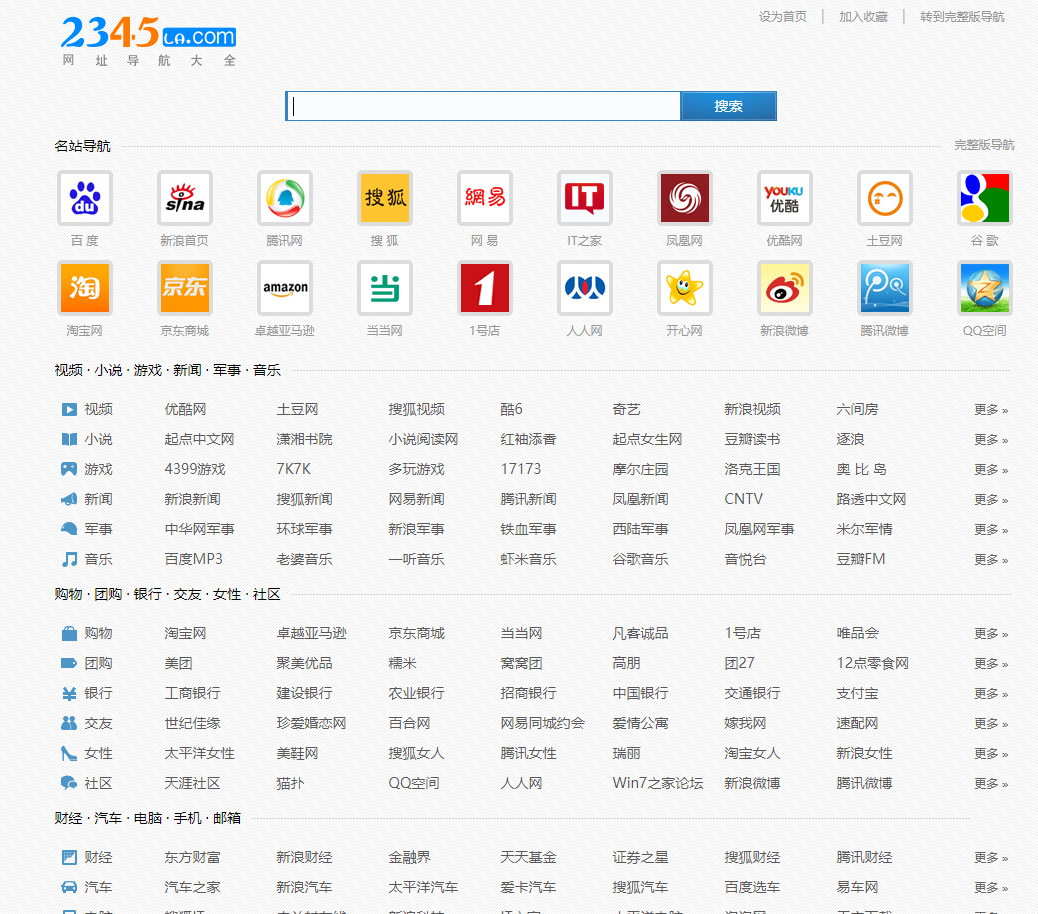Screen dimensions: 1038x914
Task: Open the Taobao (淘宝网) icon
Action: point(85,288)
